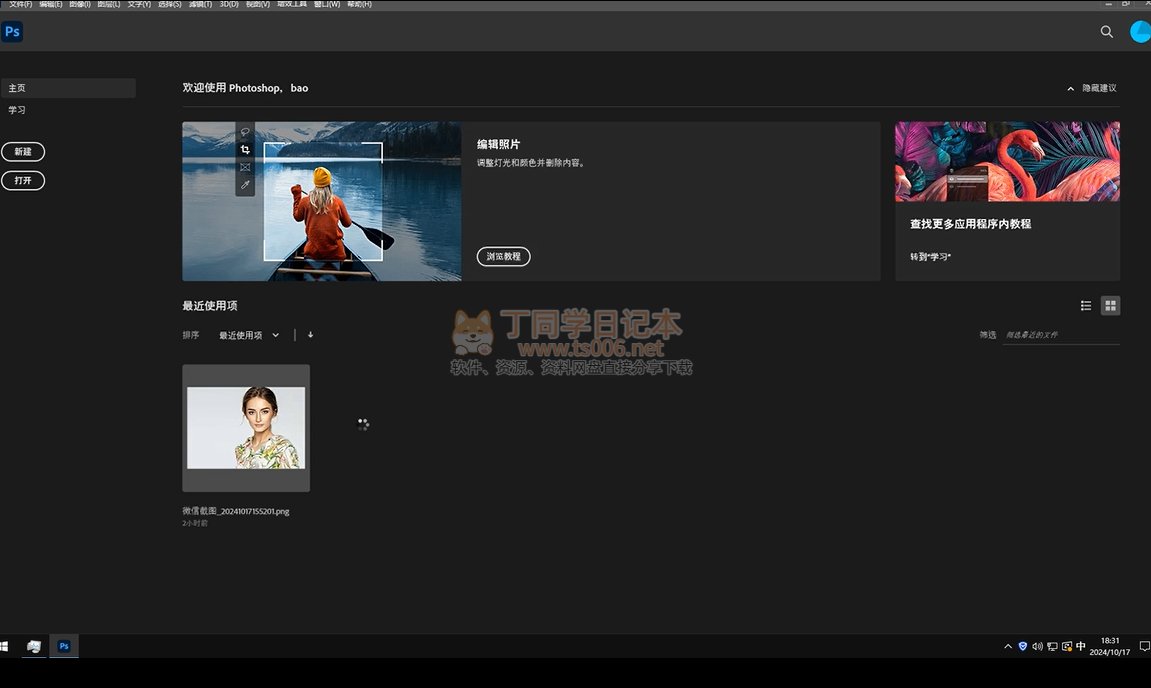Switch recent files to grid view
1151x688 pixels.
click(1110, 306)
